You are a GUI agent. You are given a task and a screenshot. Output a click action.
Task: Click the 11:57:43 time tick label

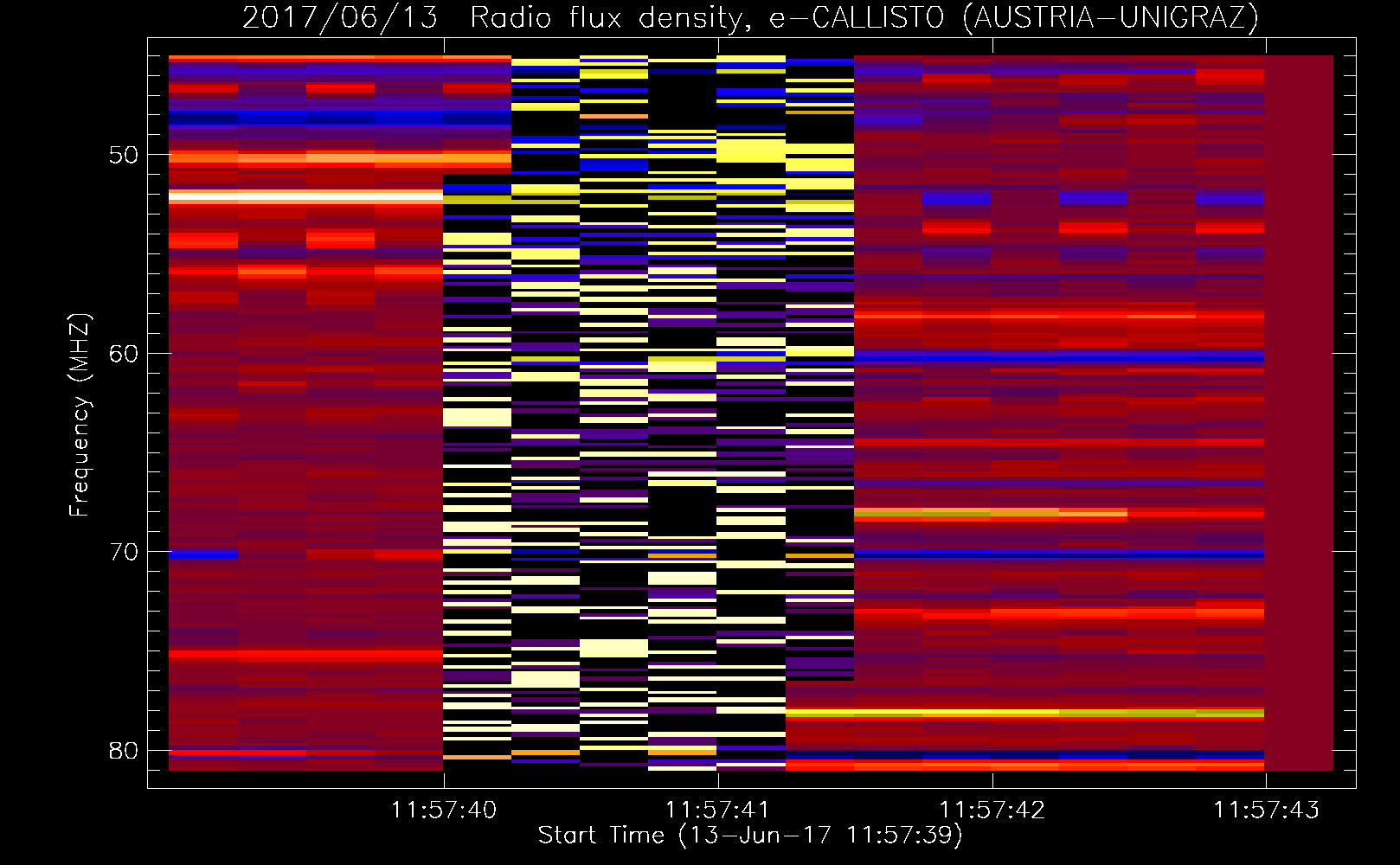pos(1266,810)
